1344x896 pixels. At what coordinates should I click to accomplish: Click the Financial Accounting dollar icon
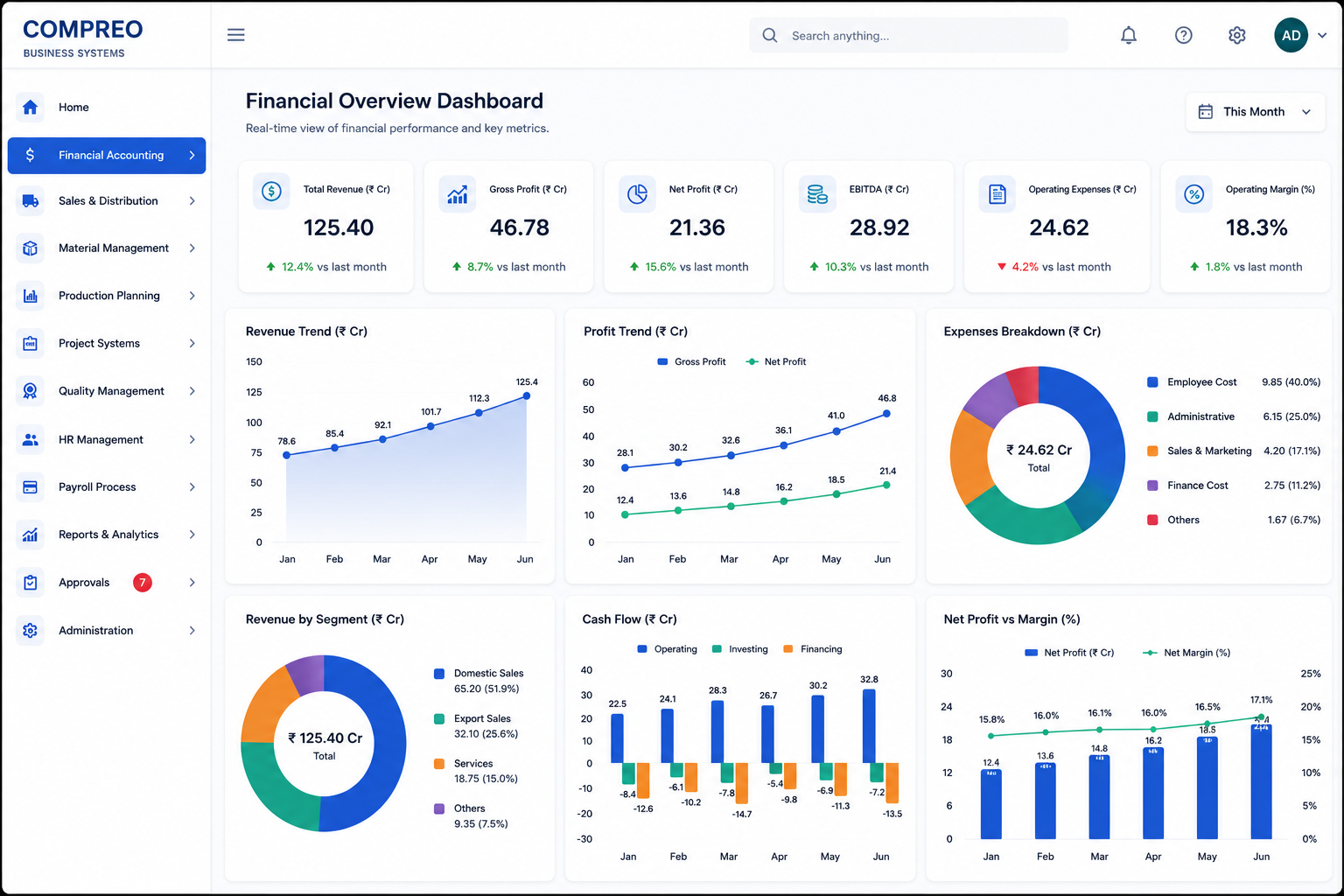coord(30,155)
